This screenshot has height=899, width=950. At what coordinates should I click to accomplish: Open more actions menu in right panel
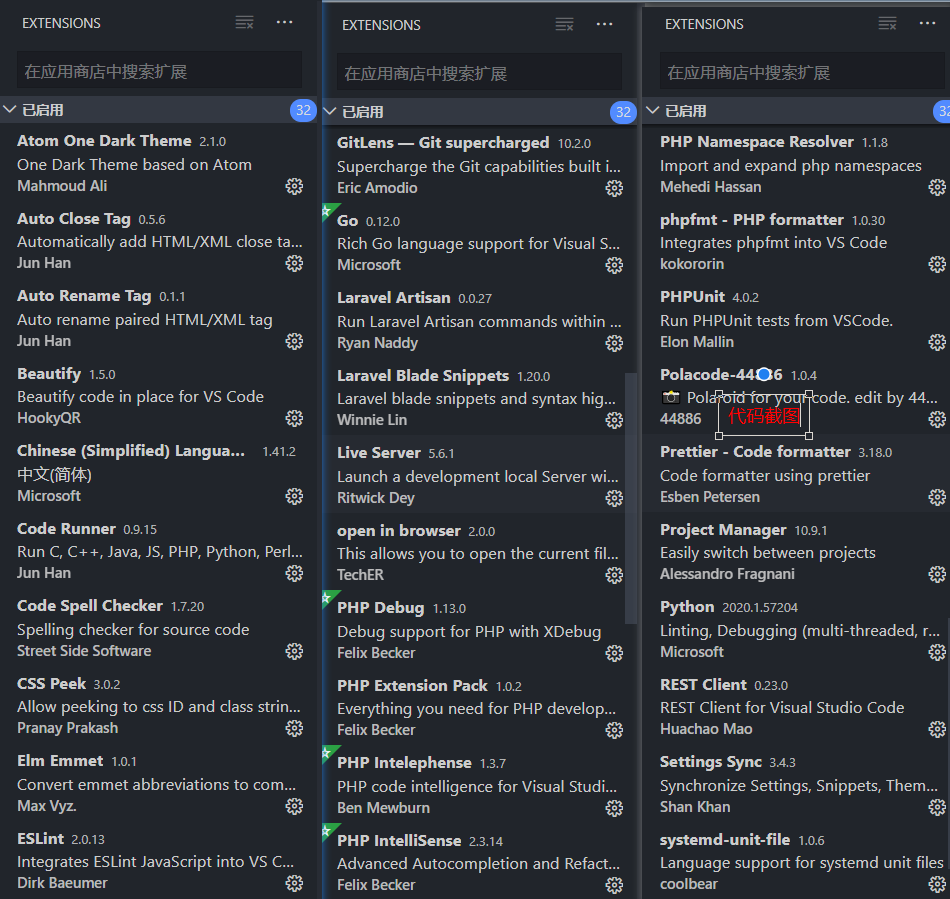(927, 23)
